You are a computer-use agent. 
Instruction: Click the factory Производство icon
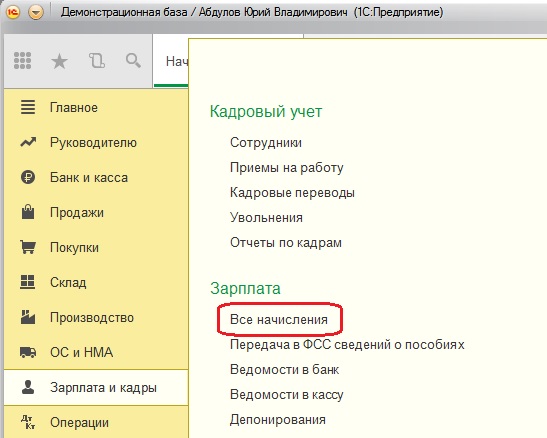tap(28, 317)
